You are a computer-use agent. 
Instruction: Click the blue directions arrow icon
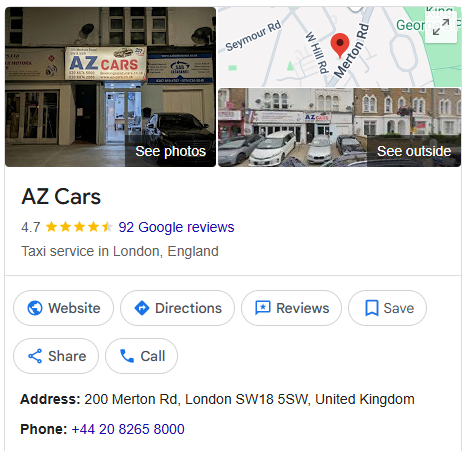point(142,308)
